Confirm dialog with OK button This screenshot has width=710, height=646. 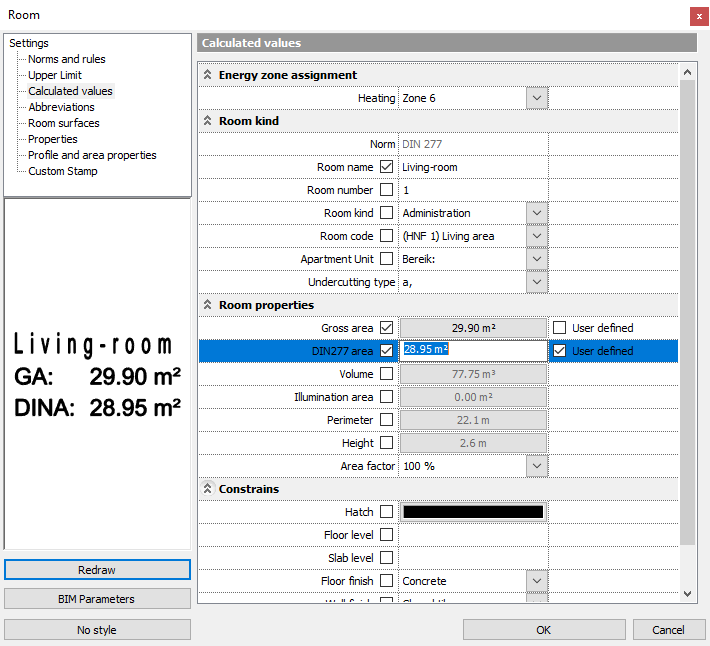click(x=543, y=630)
